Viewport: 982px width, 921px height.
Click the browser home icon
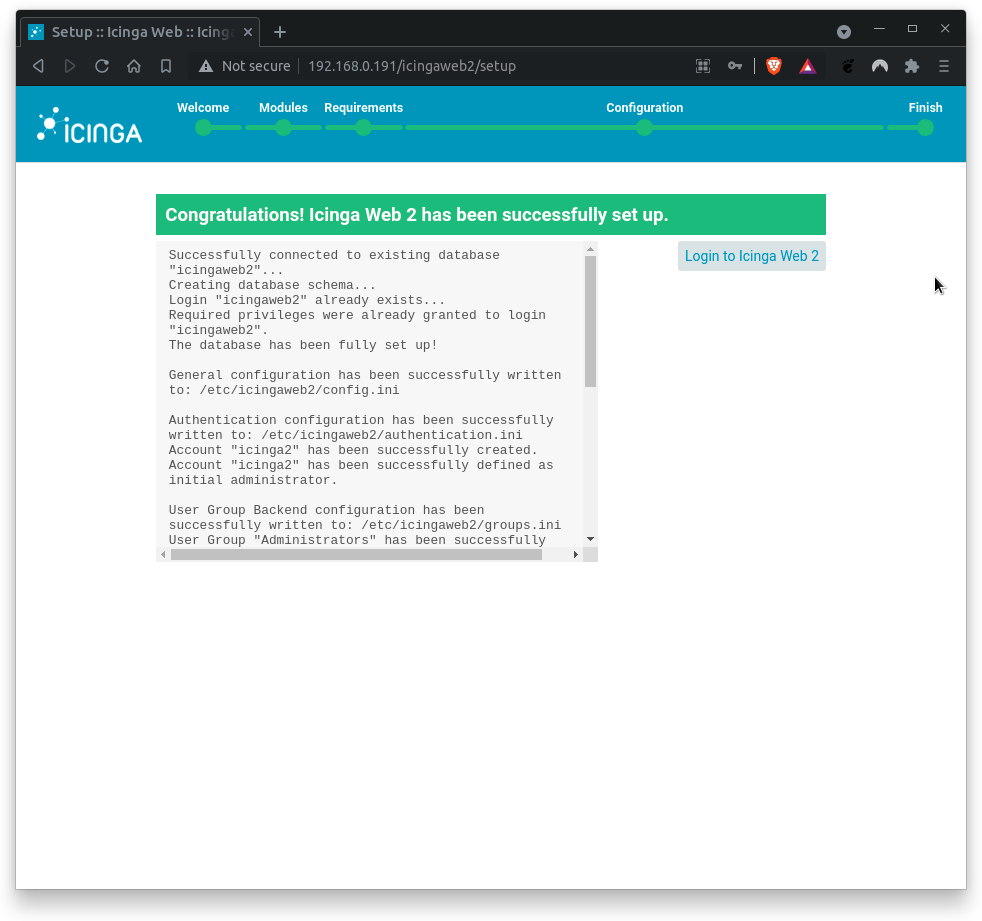click(x=134, y=66)
